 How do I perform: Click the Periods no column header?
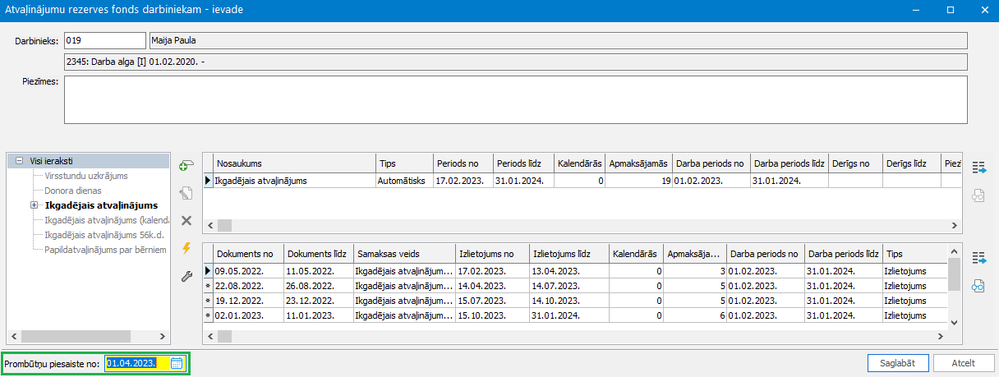click(x=463, y=164)
